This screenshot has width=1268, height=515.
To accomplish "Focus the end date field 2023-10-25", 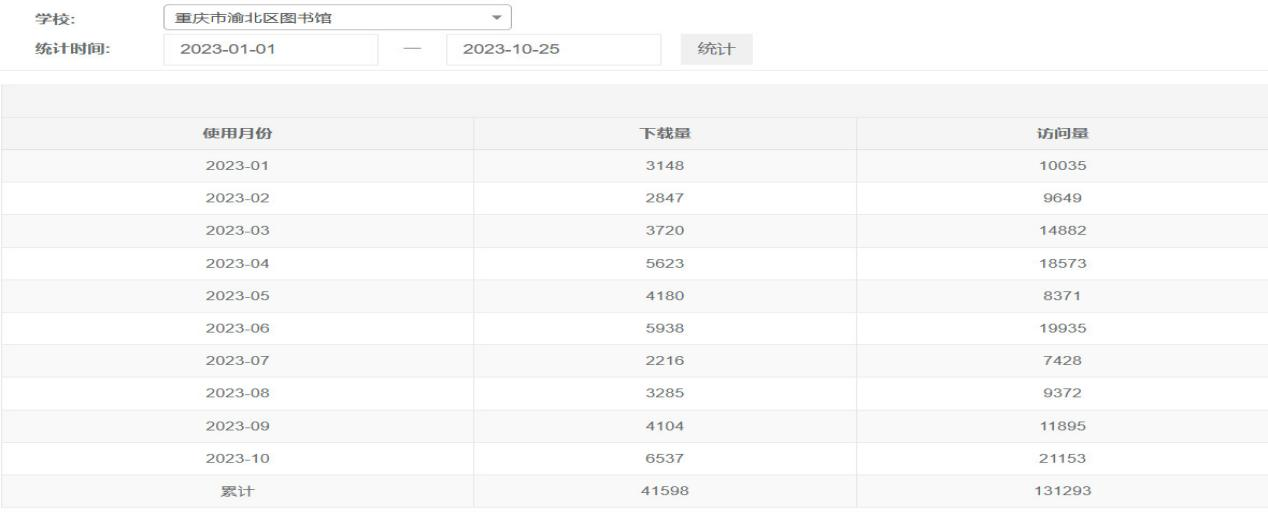I will [553, 50].
